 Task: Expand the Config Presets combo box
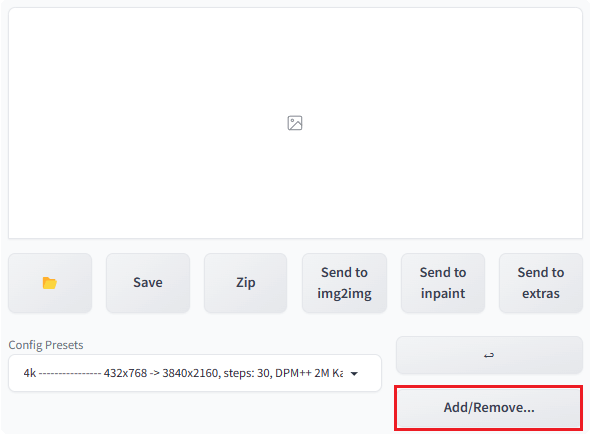(195, 373)
